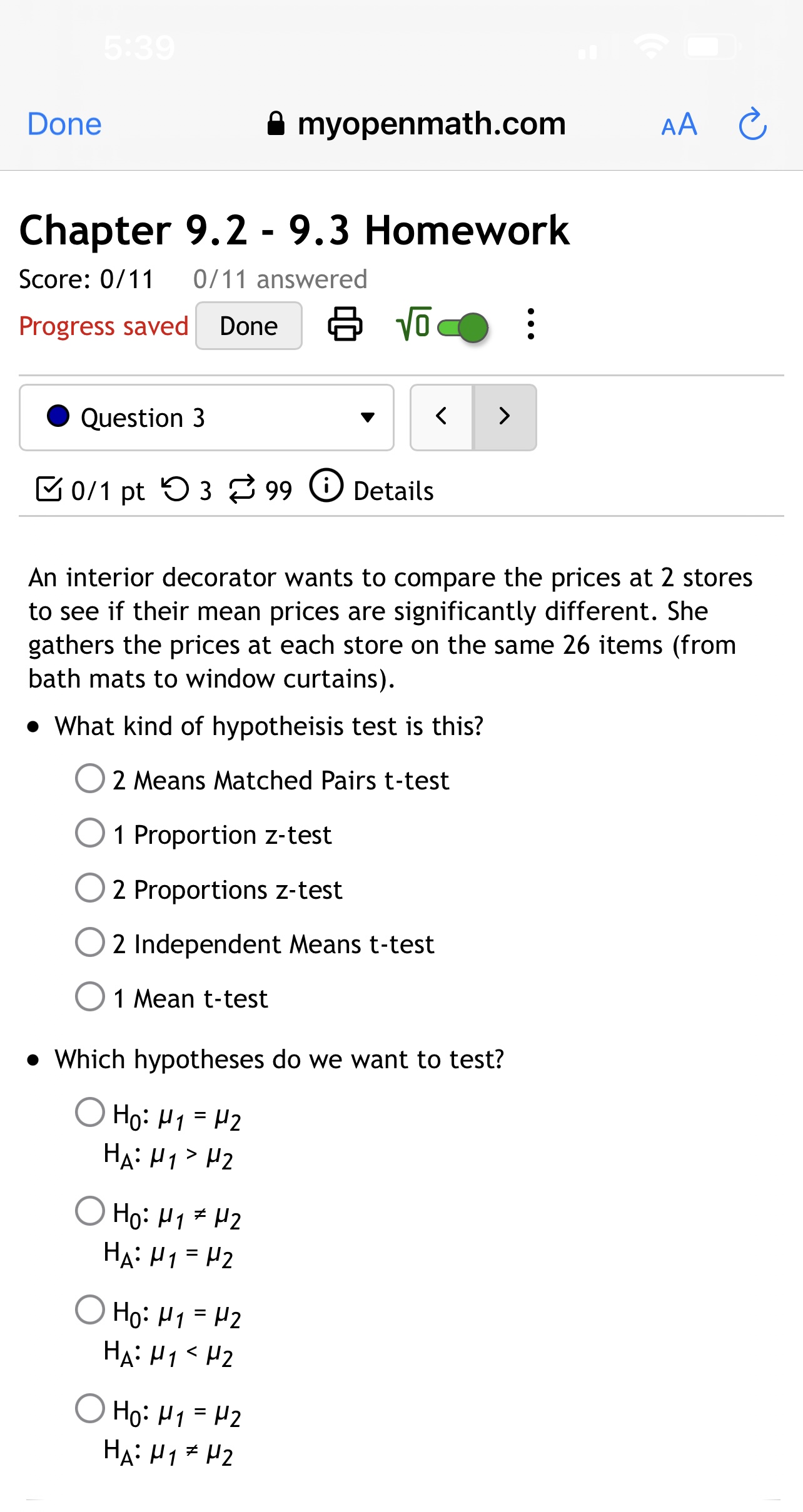Open the AA text size options
This screenshot has width=803, height=1512.
(x=679, y=124)
